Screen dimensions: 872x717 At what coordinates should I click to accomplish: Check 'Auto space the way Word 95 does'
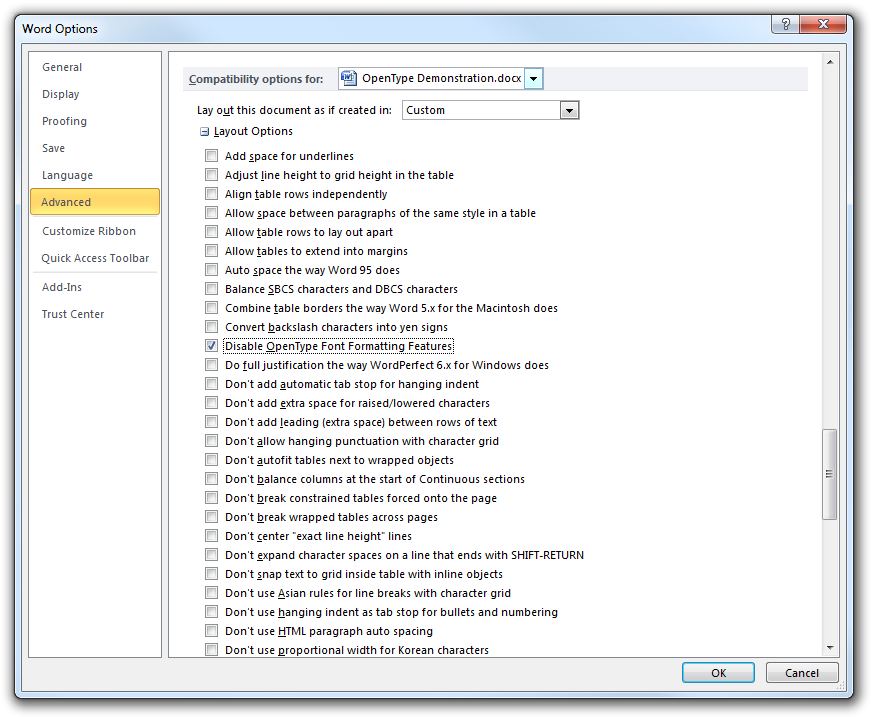pyautogui.click(x=211, y=269)
